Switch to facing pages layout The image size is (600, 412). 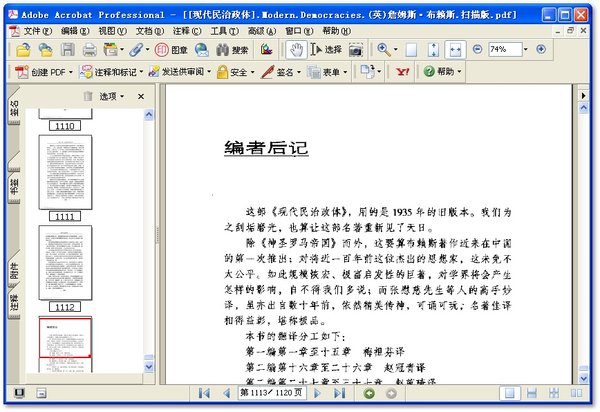click(x=576, y=393)
